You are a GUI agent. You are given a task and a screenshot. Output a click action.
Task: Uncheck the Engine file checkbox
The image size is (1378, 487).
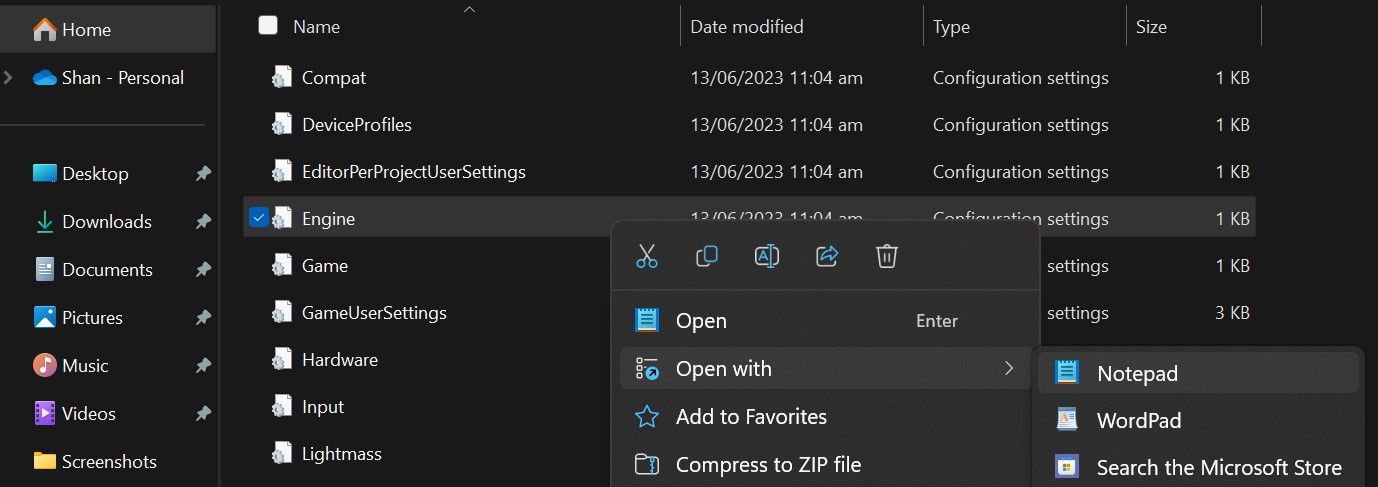258,217
